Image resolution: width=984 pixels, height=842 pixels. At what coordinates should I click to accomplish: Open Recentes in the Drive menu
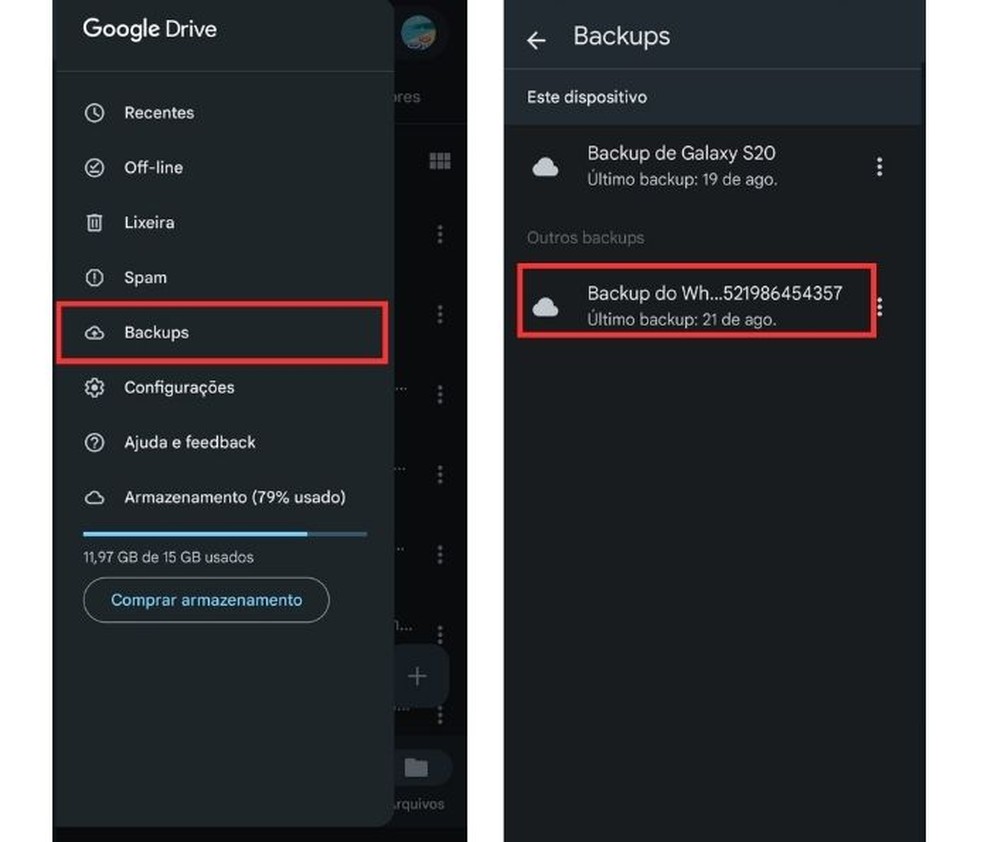(x=223, y=113)
